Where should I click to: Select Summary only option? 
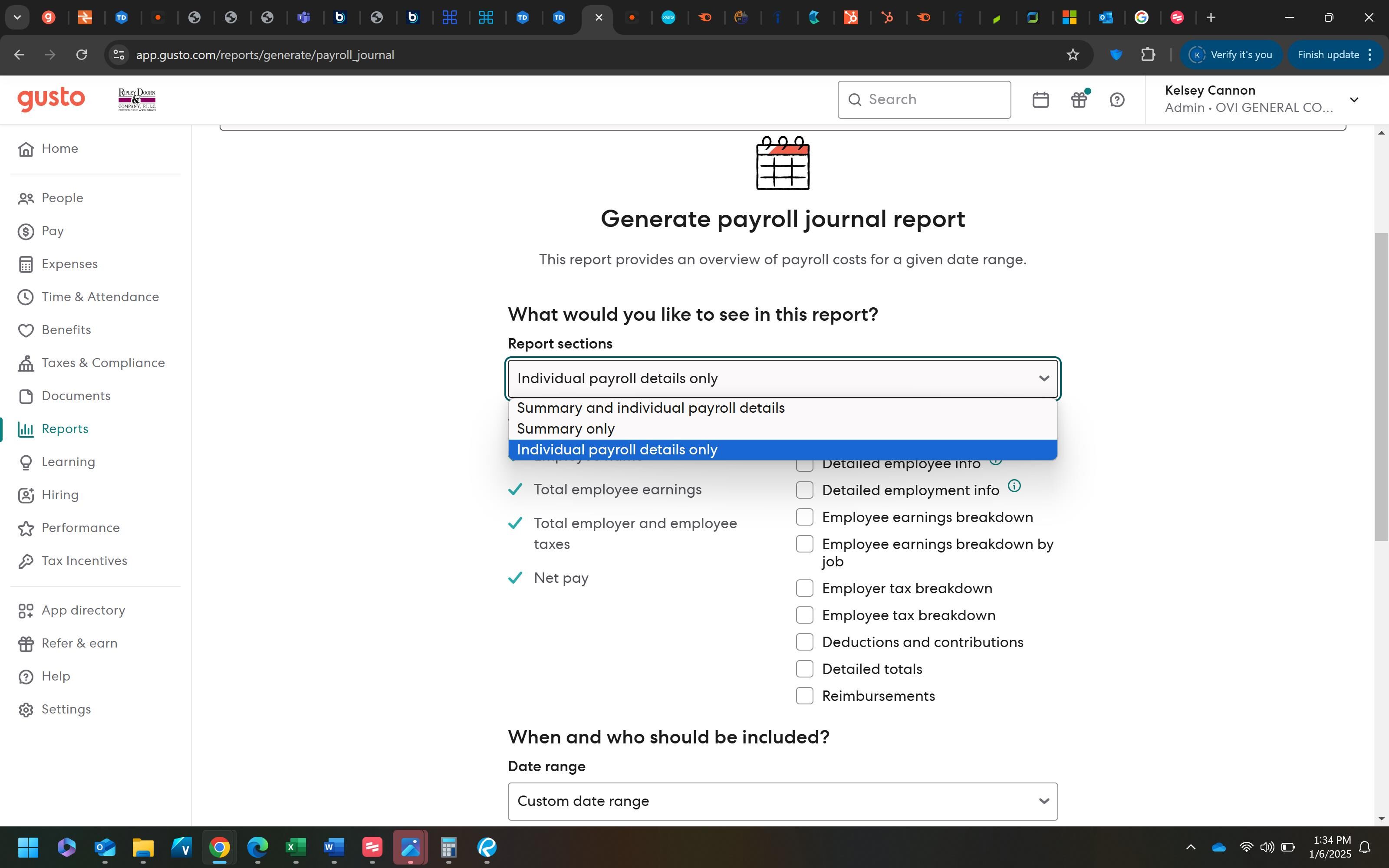pos(565,429)
